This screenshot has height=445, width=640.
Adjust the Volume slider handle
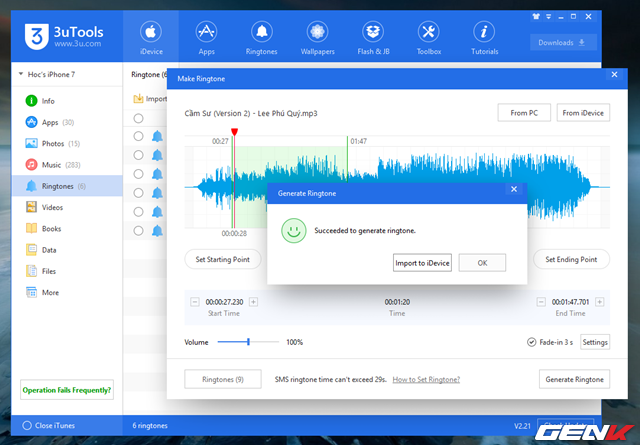tap(248, 342)
